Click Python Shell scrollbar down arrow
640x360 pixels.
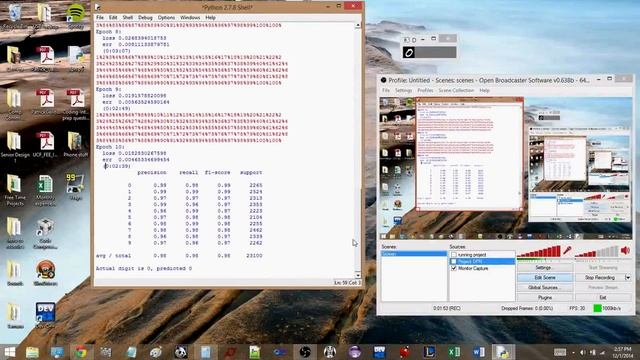(358, 275)
